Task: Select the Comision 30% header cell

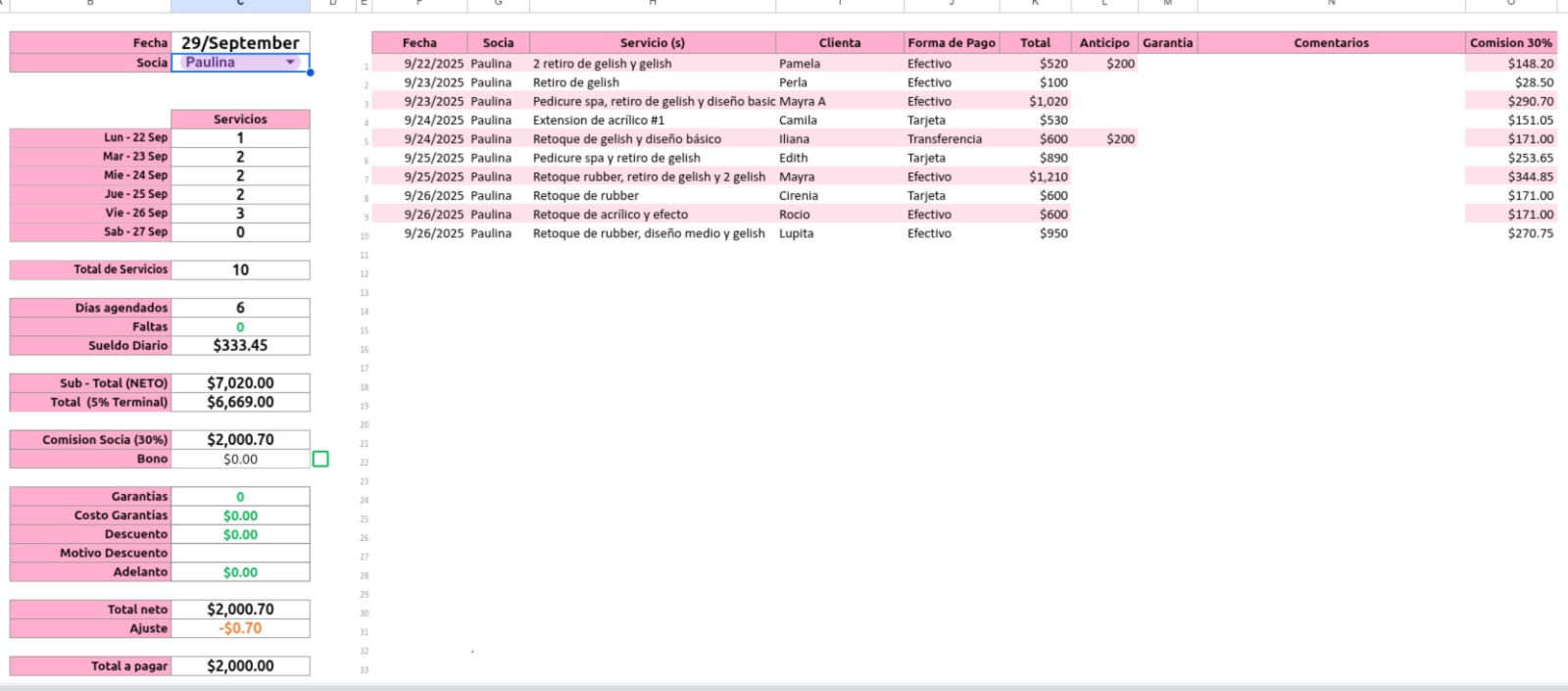Action: tap(1510, 43)
